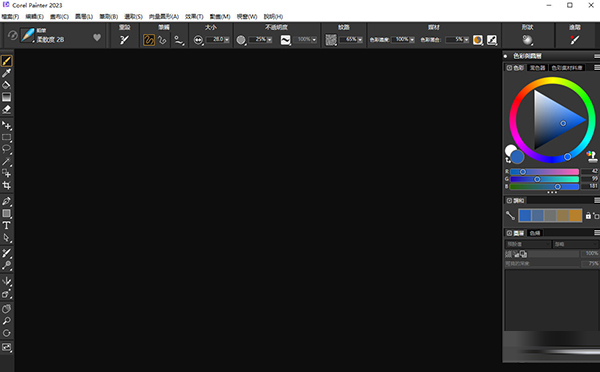Select the Rectangular Shape tool
This screenshot has width=600, height=372.
7,214
